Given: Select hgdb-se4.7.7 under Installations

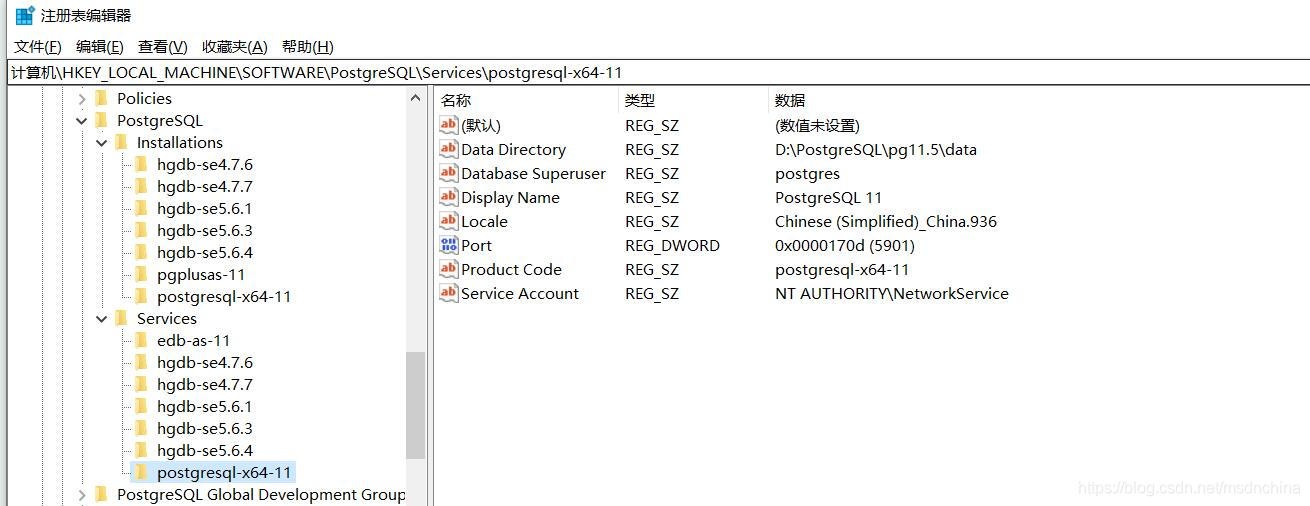Looking at the screenshot, I should [x=205, y=187].
